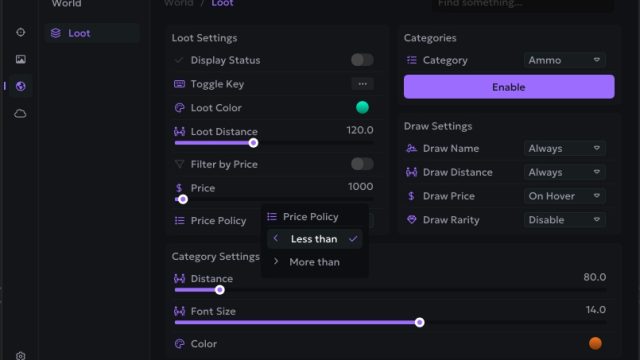
Task: Select the checked Less than option
Action: point(315,239)
